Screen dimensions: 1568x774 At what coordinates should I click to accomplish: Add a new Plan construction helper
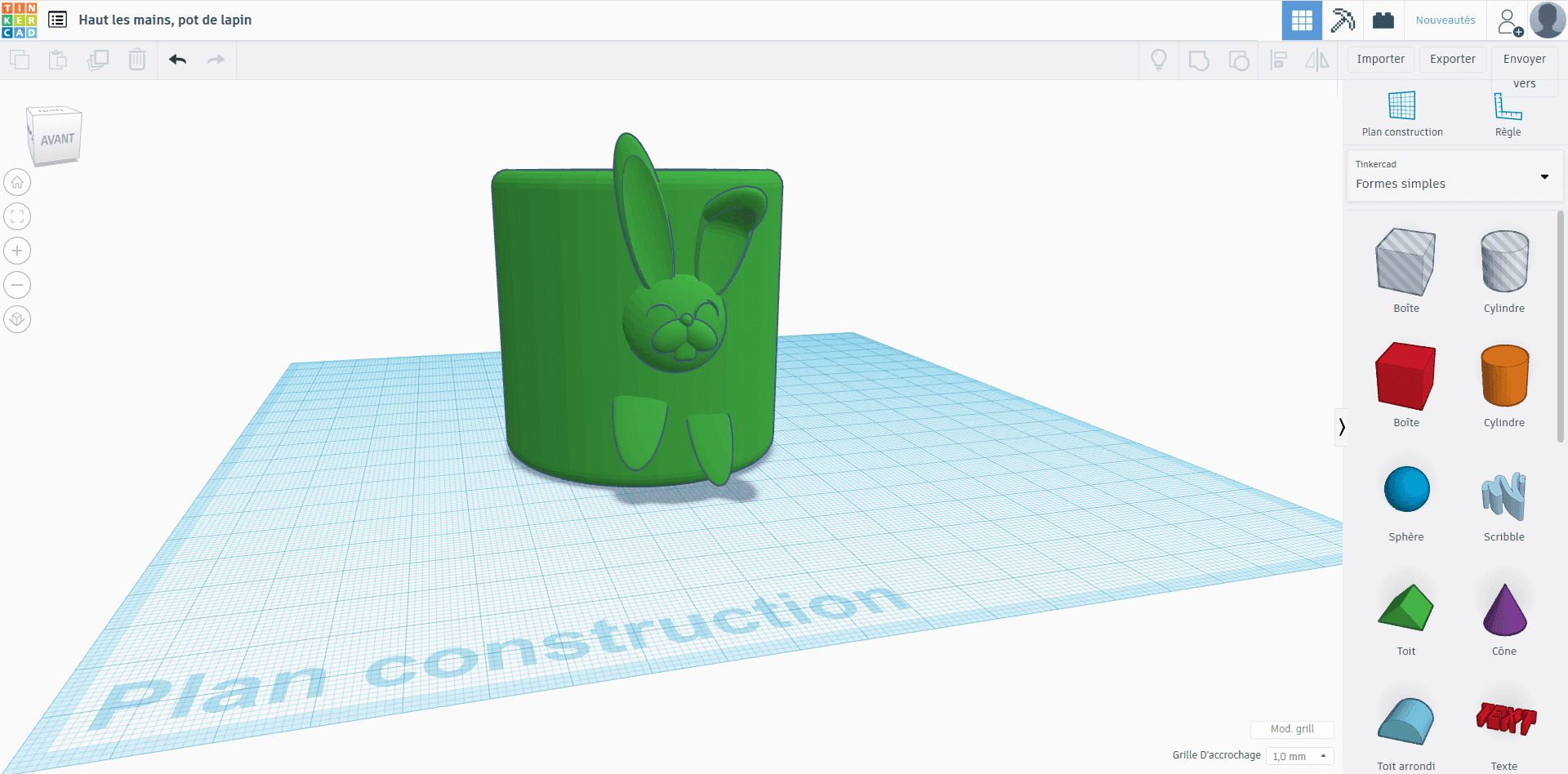(1401, 113)
